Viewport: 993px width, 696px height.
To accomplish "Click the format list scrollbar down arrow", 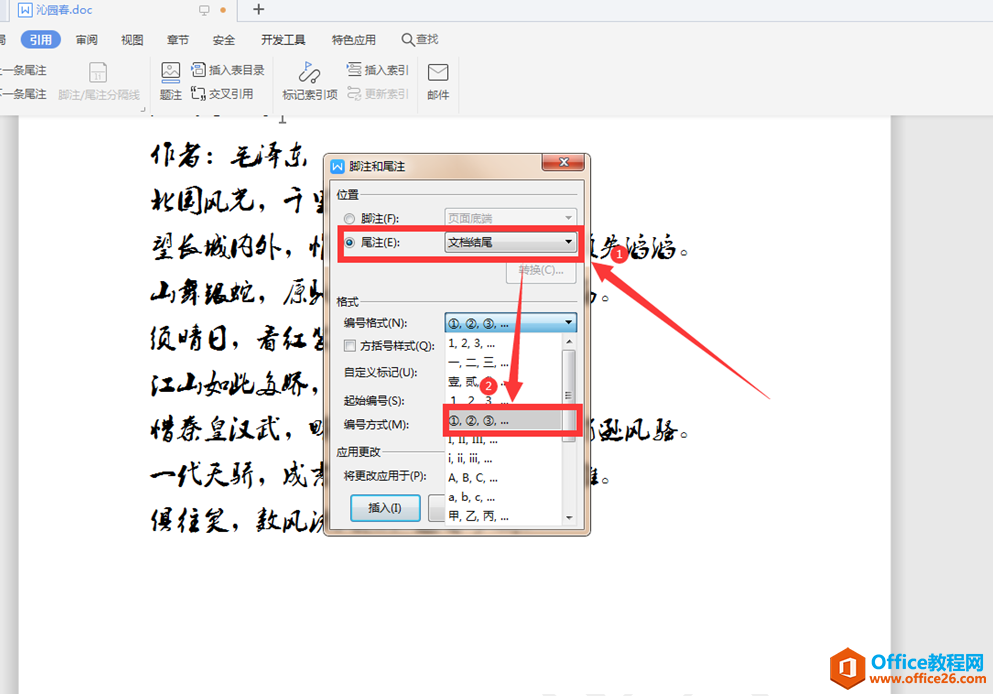I will pyautogui.click(x=569, y=517).
